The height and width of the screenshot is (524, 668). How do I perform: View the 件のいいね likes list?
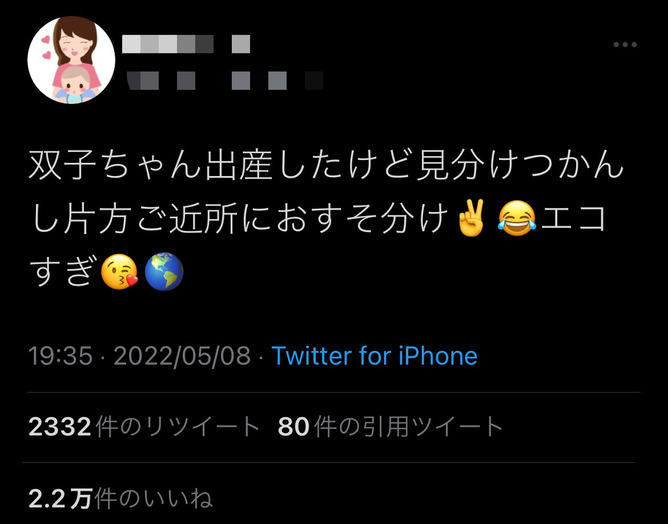pos(154,498)
